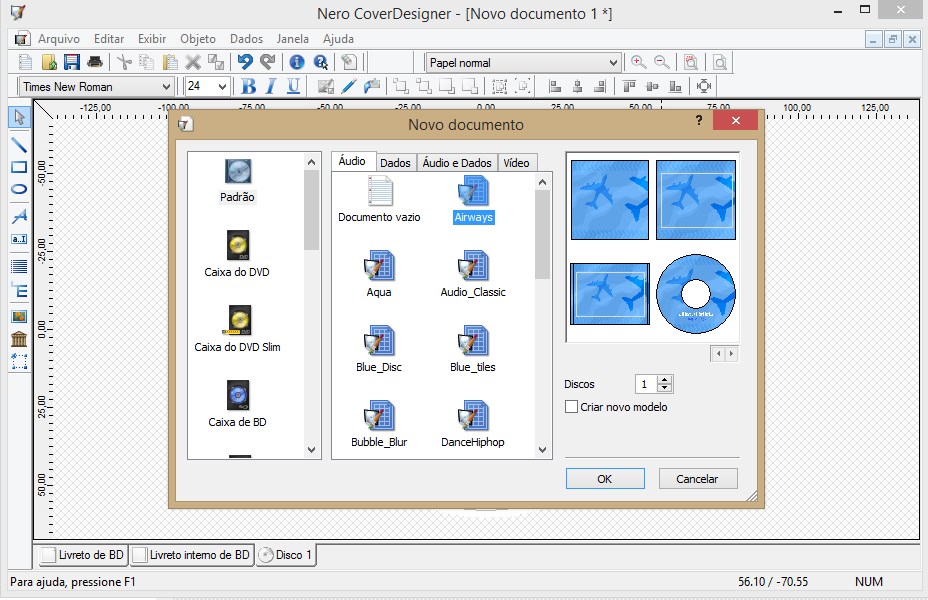Select the Line drawing tool
This screenshot has height=600, width=928.
[x=19, y=144]
